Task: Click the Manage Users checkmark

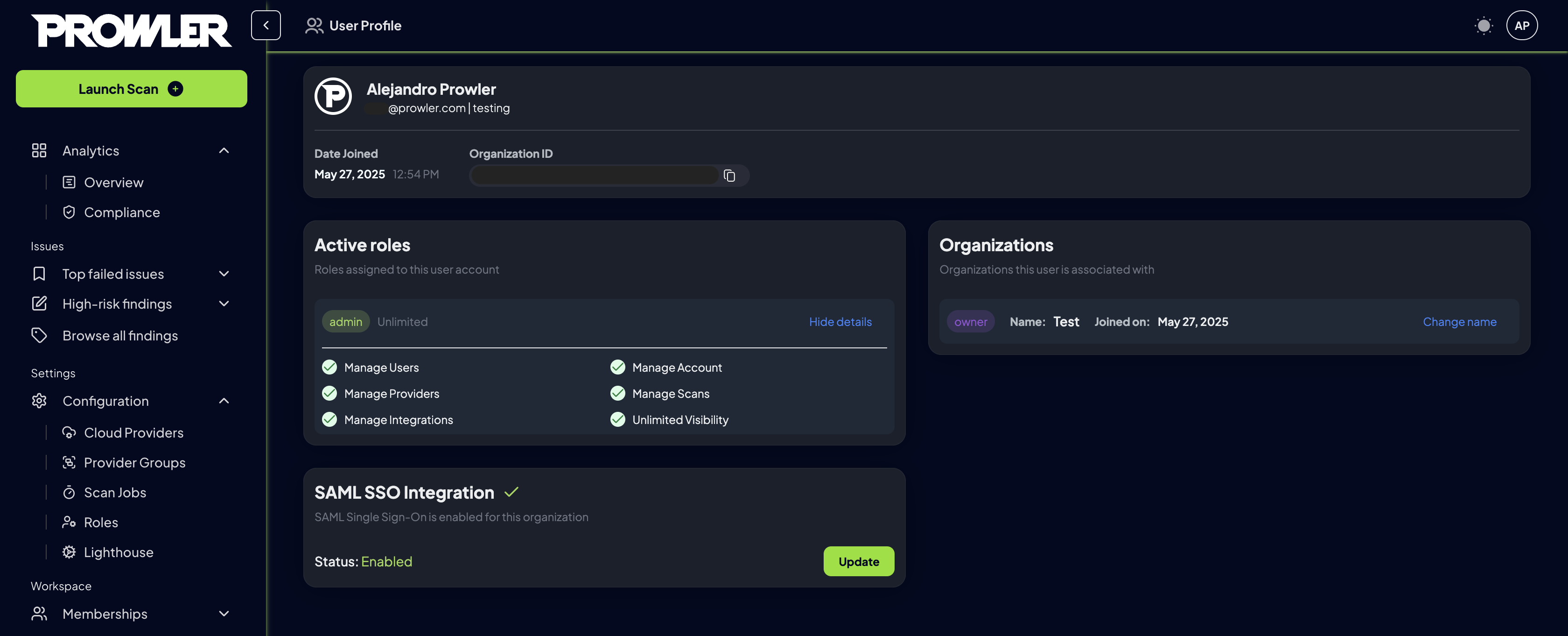Action: pos(329,367)
